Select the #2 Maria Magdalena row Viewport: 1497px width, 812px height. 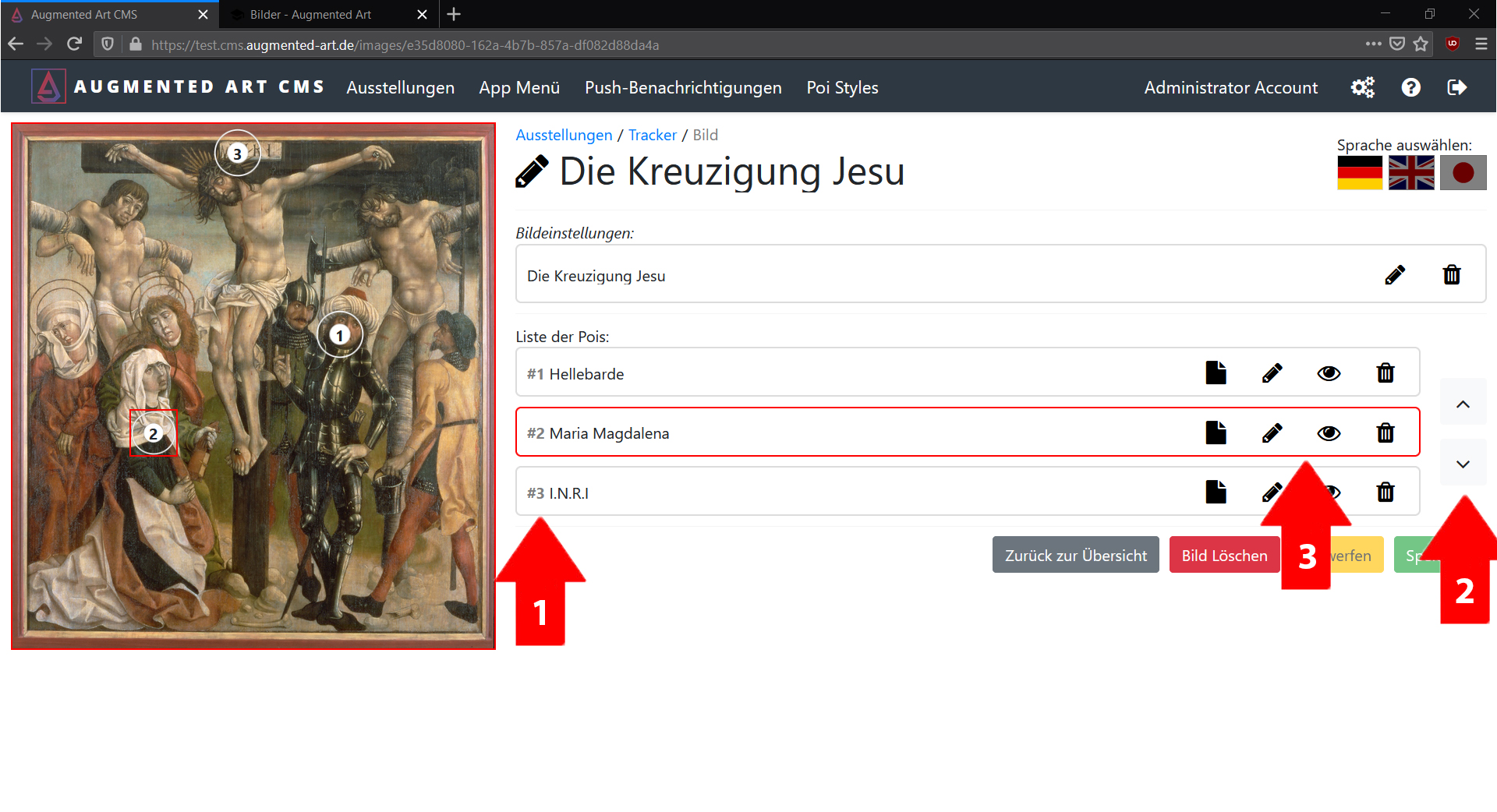click(968, 432)
